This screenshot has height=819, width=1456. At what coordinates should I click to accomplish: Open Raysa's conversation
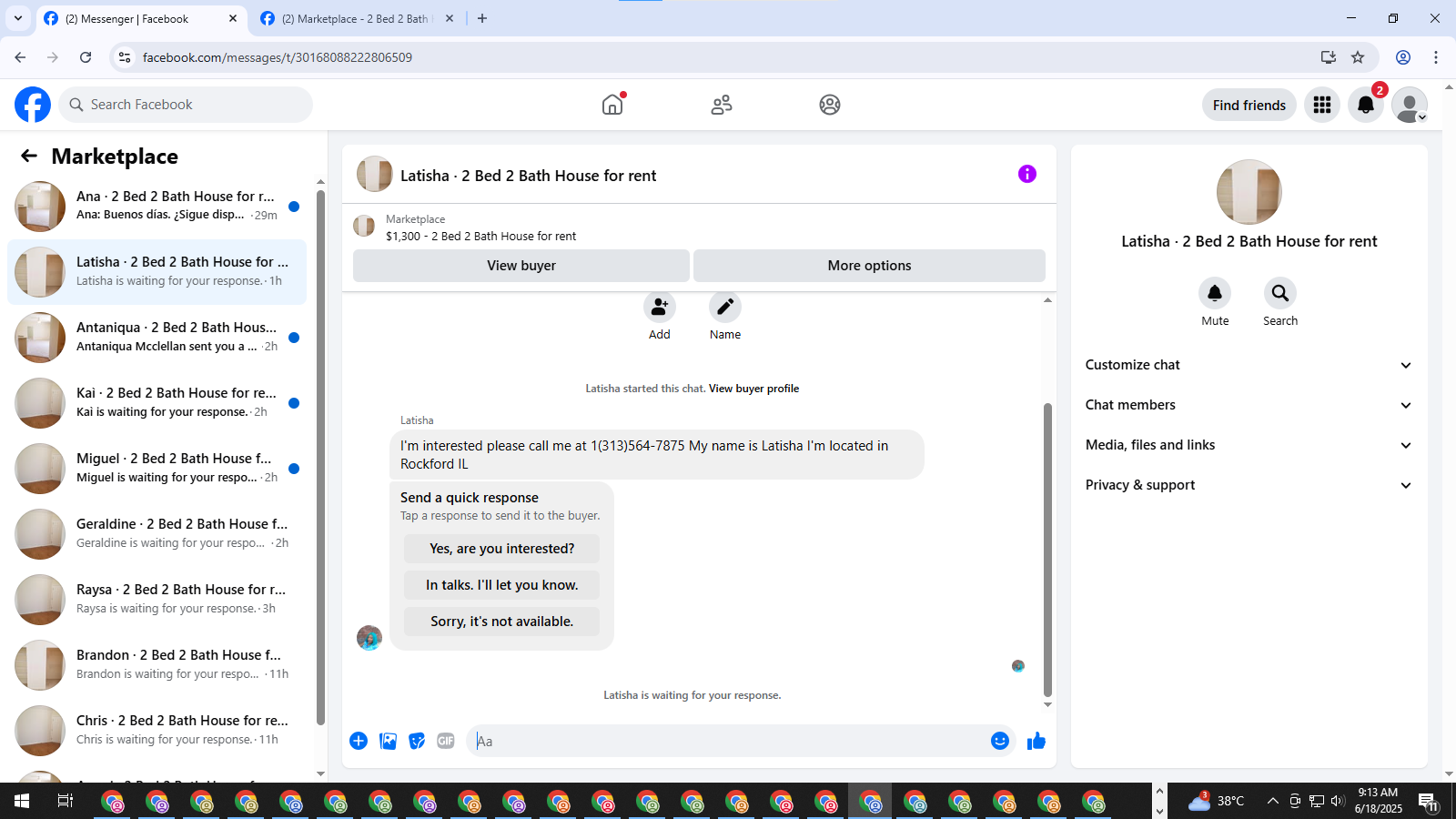157,600
